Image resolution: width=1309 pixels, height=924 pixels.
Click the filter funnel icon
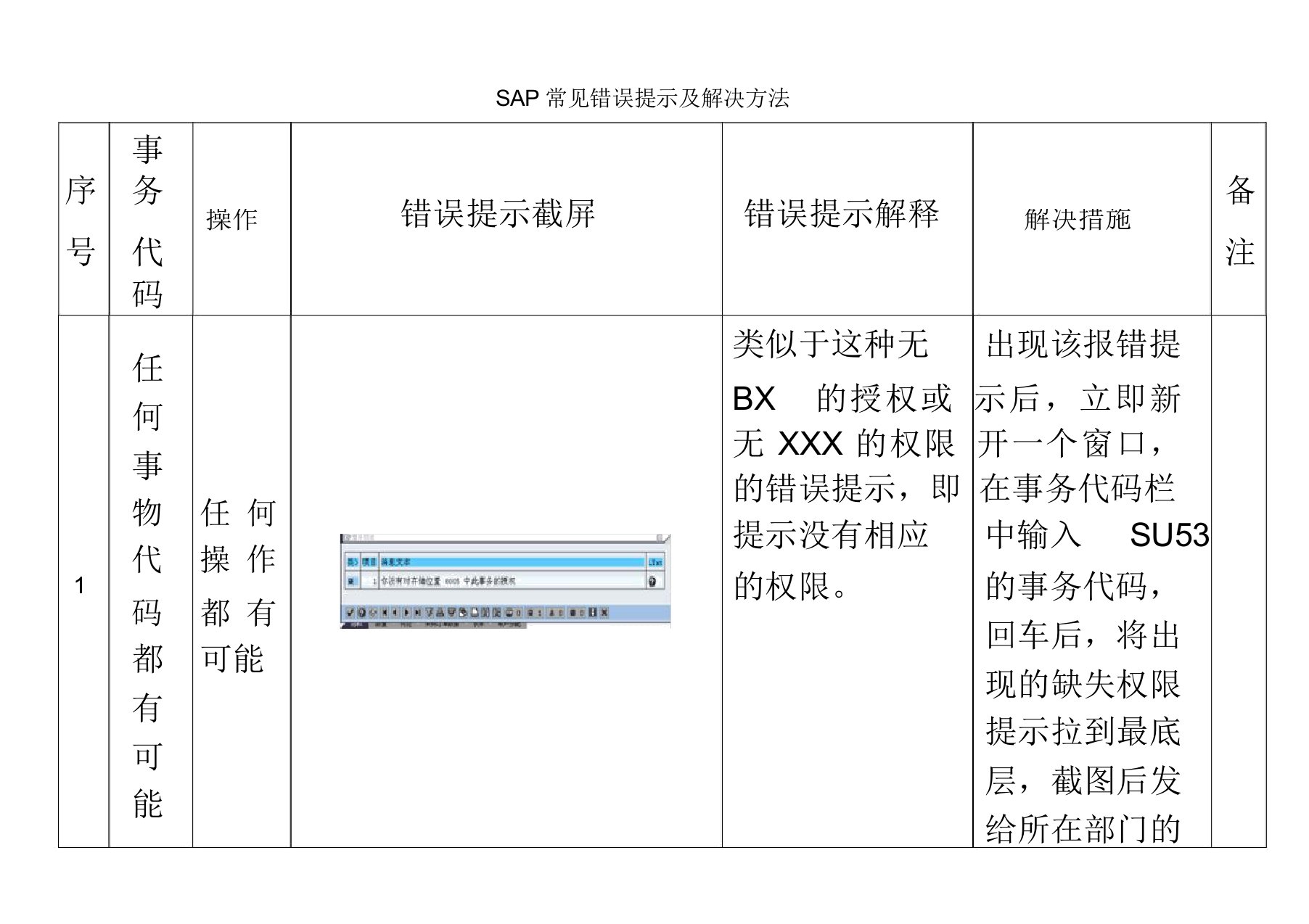[430, 612]
